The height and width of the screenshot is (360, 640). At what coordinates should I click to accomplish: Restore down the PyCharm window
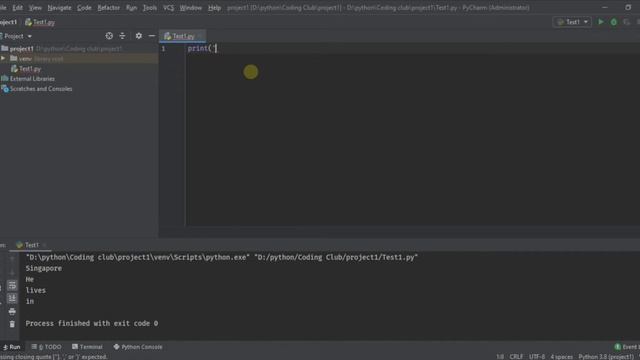tap(628, 7)
